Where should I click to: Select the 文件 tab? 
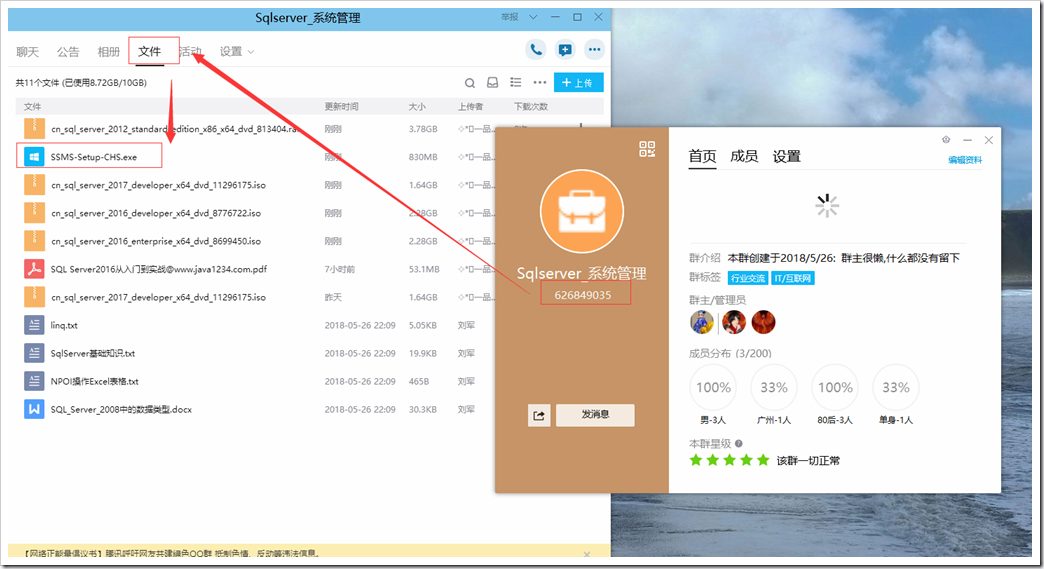click(150, 52)
